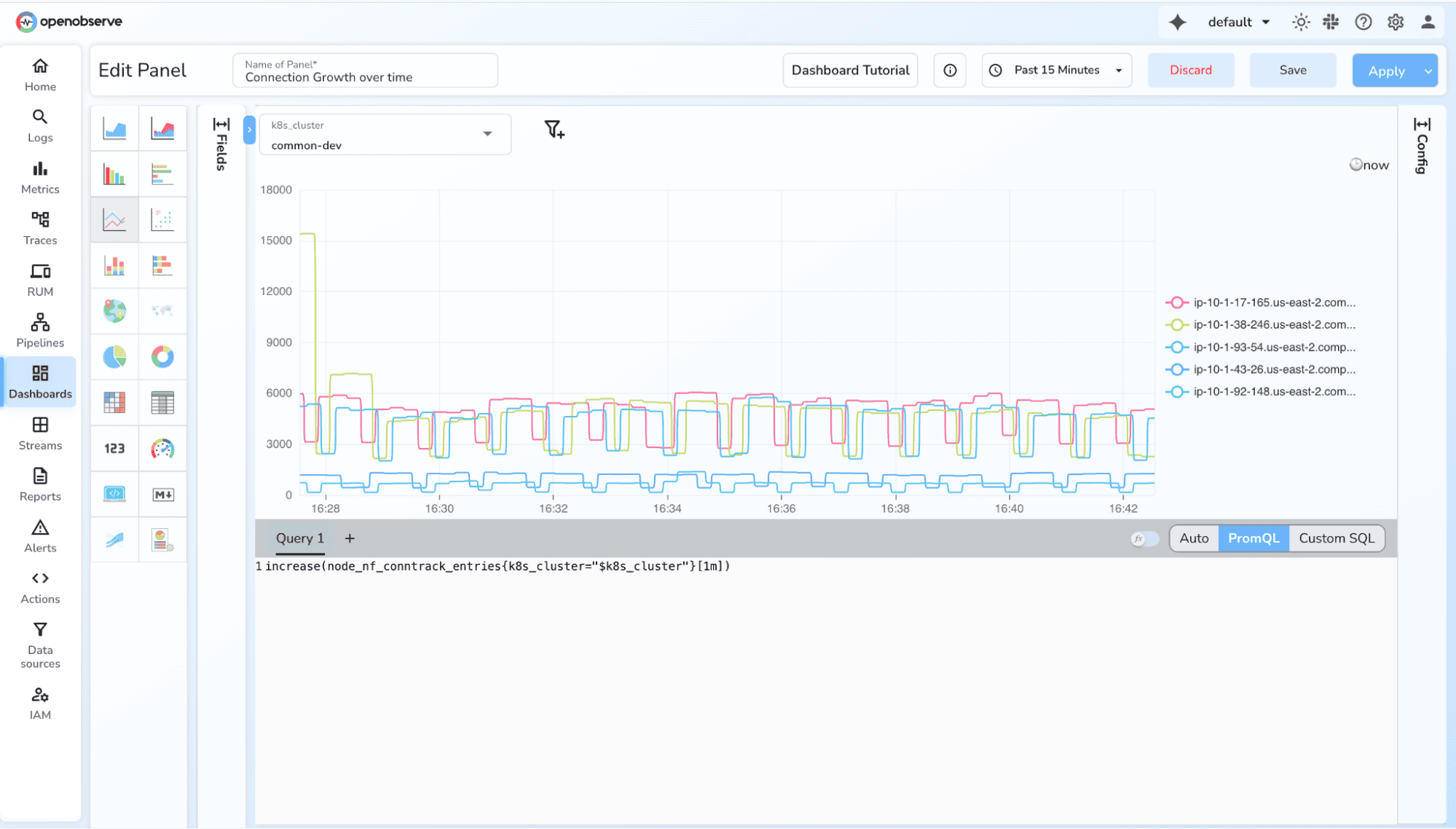Pick the geo map chart icon

[x=114, y=311]
